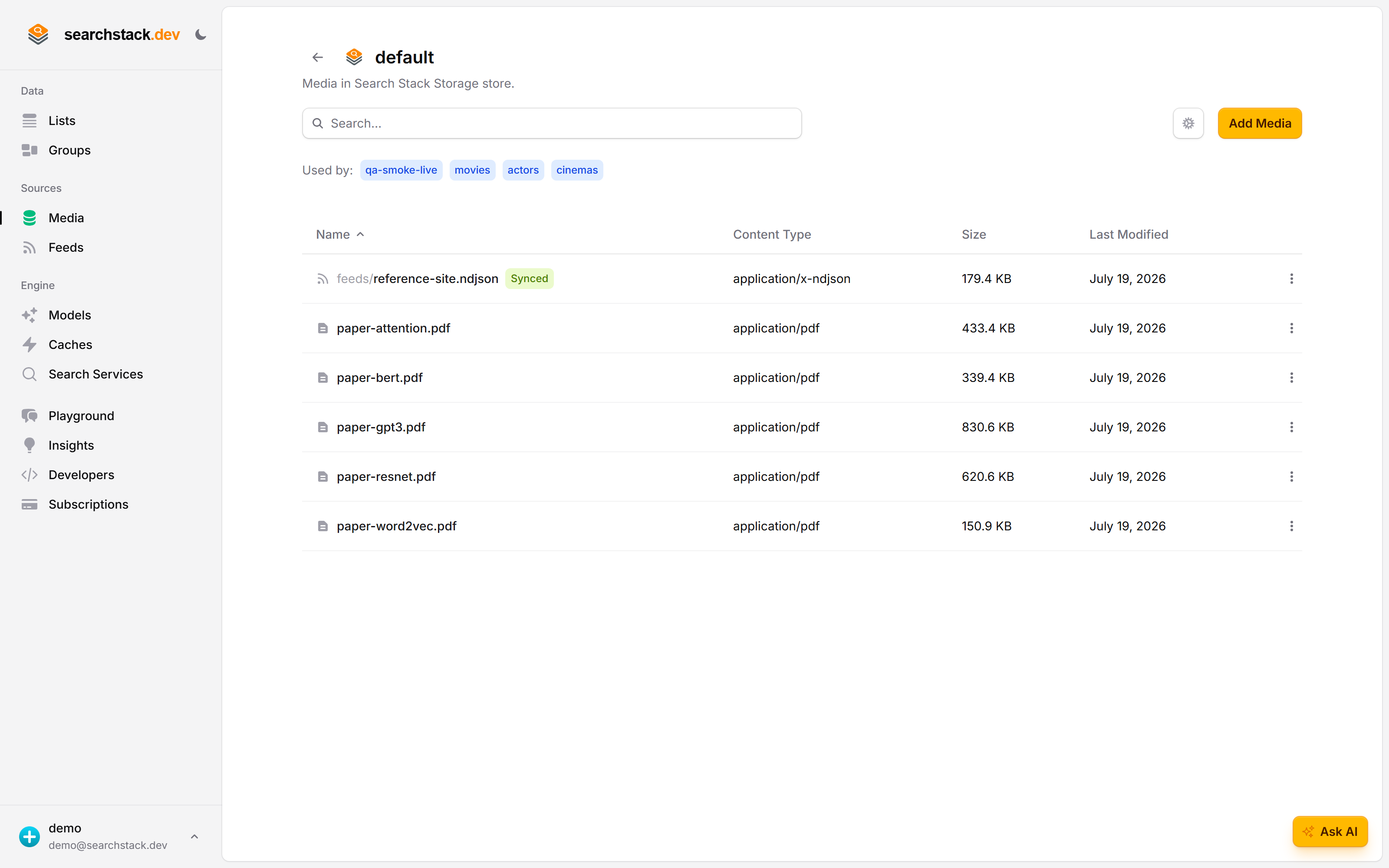Open the actors tag
The height and width of the screenshot is (868, 1389).
click(523, 170)
